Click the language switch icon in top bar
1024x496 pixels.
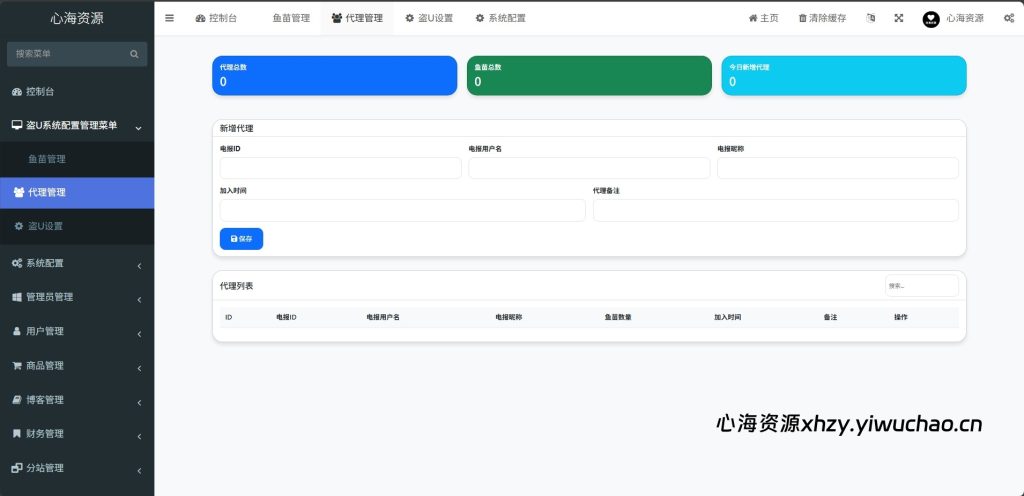(871, 18)
